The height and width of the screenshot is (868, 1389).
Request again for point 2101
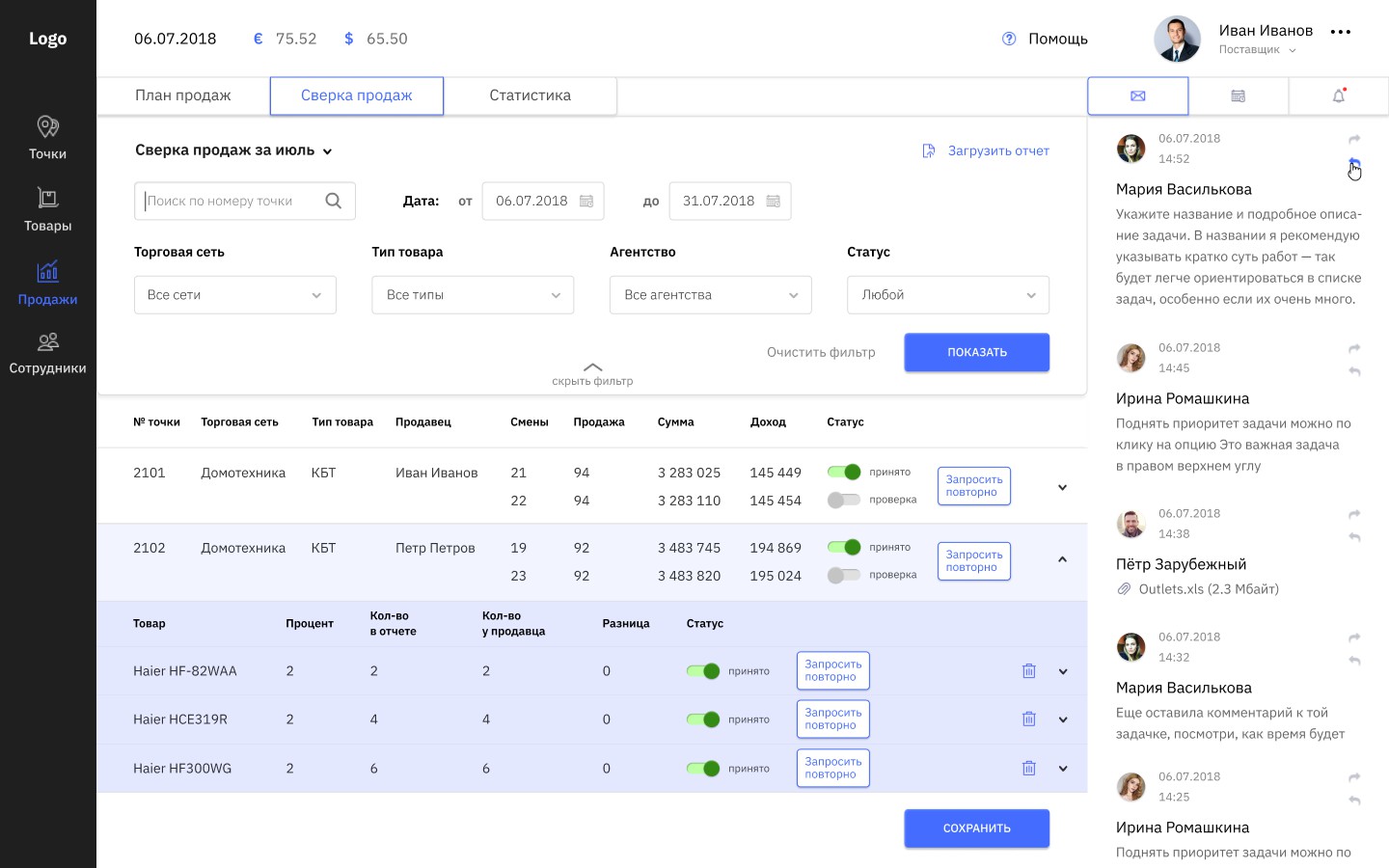(x=974, y=486)
